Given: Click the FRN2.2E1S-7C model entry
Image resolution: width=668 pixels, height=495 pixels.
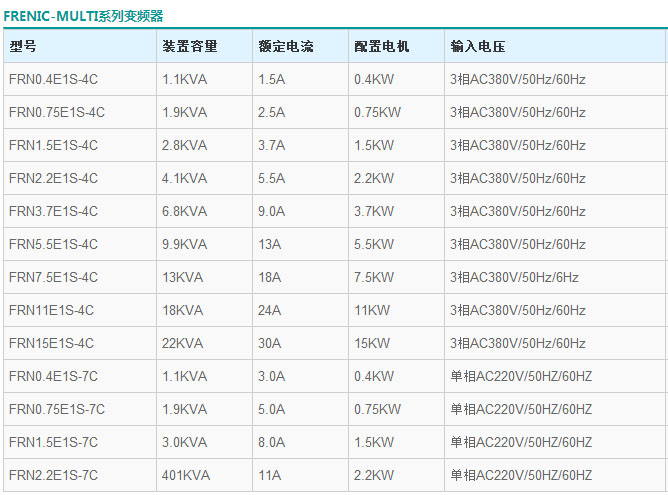Looking at the screenshot, I should pyautogui.click(x=53, y=475).
